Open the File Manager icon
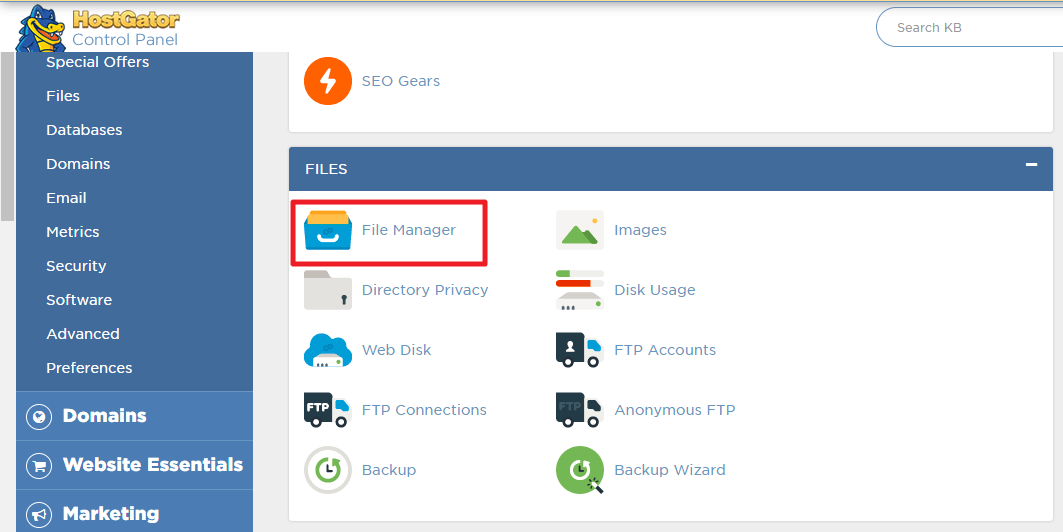 [x=327, y=230]
